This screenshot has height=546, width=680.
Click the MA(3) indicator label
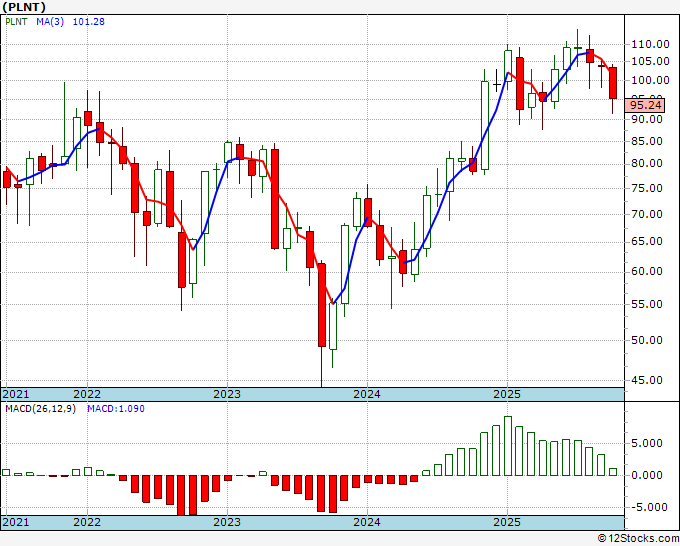[x=50, y=22]
